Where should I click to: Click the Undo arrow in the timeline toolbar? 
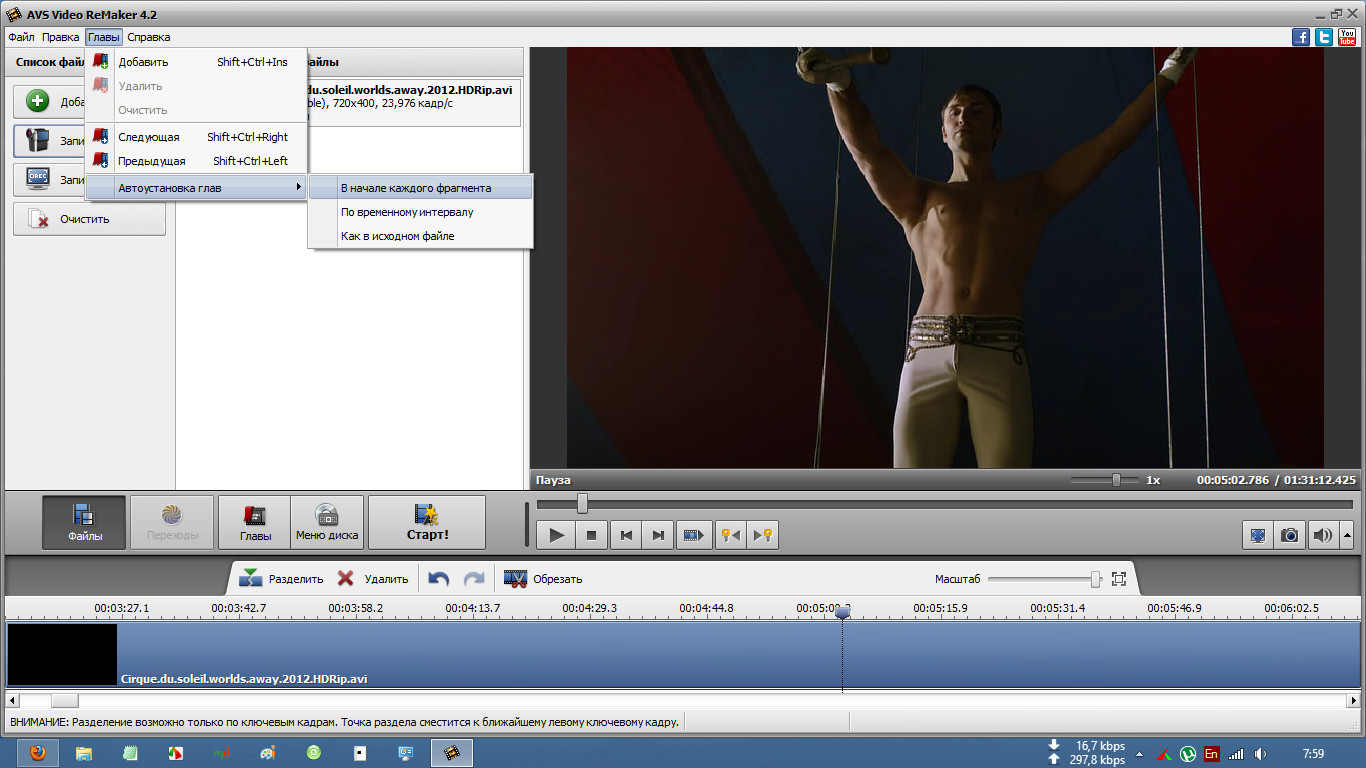click(438, 579)
